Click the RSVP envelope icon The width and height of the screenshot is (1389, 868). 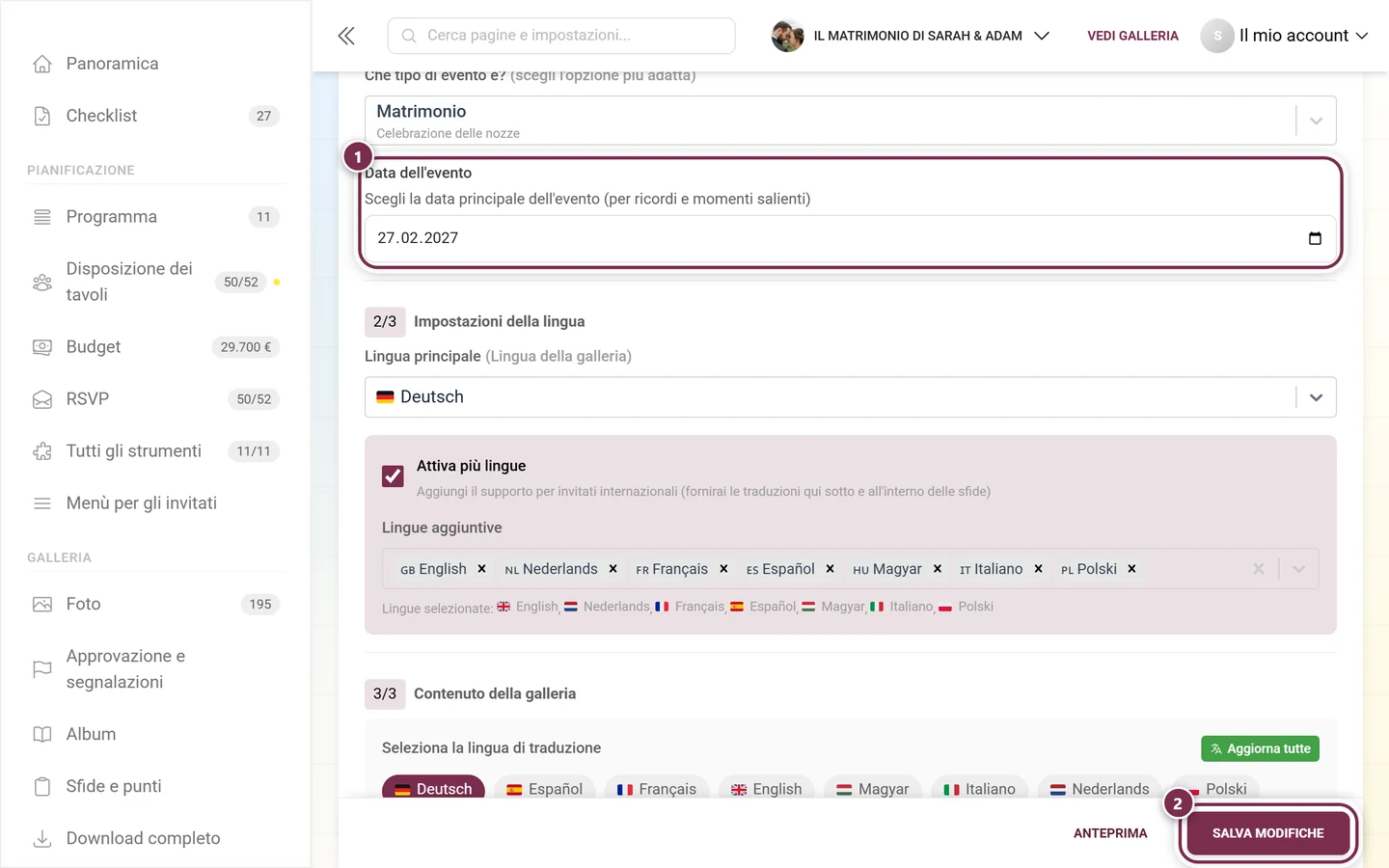tap(42, 399)
